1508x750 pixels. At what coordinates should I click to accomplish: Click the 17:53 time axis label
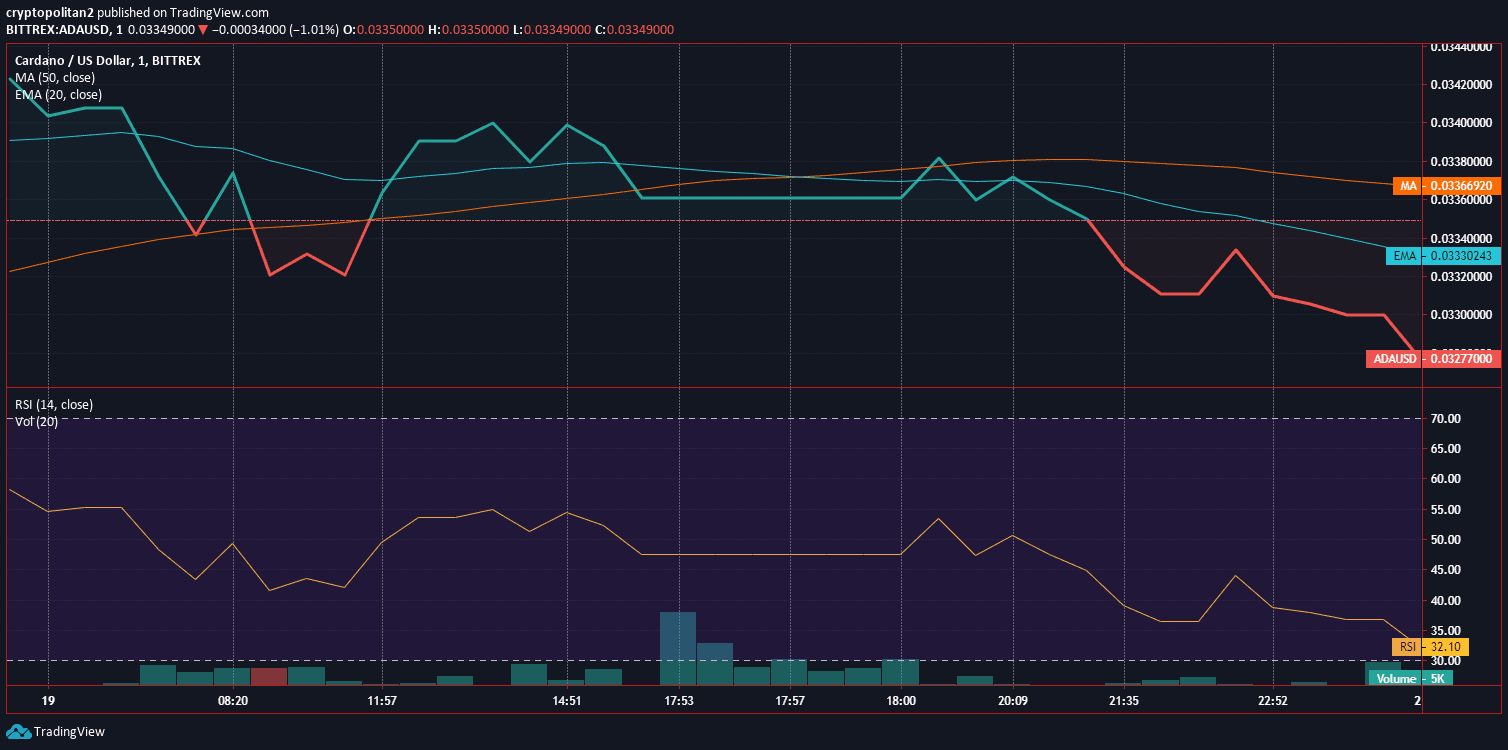(679, 701)
